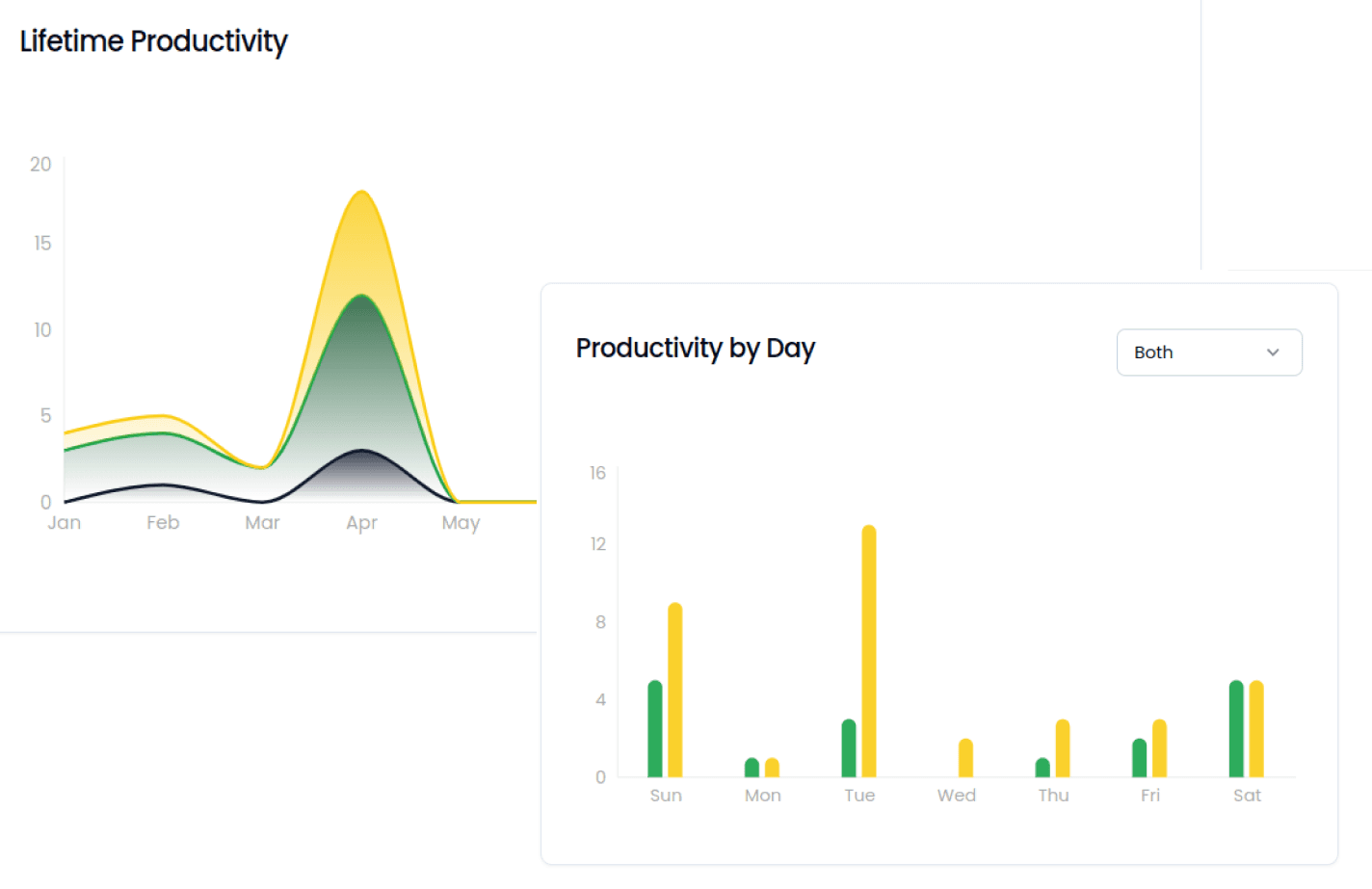Click the dark teal panel in the corner
Image resolution: width=1372 pixels, height=889 pixels.
pos(1301,135)
